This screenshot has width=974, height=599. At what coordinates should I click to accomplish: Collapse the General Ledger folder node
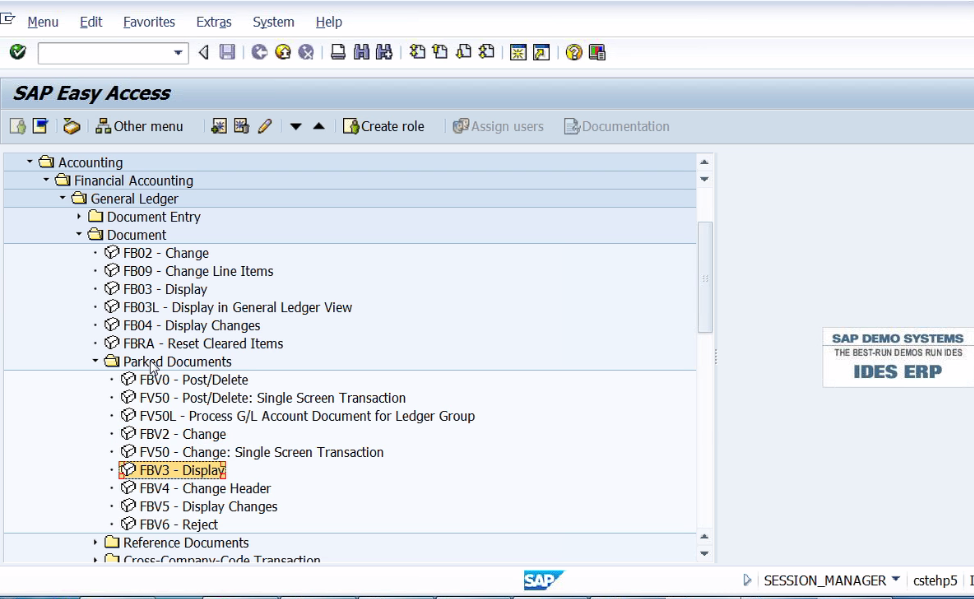62,198
